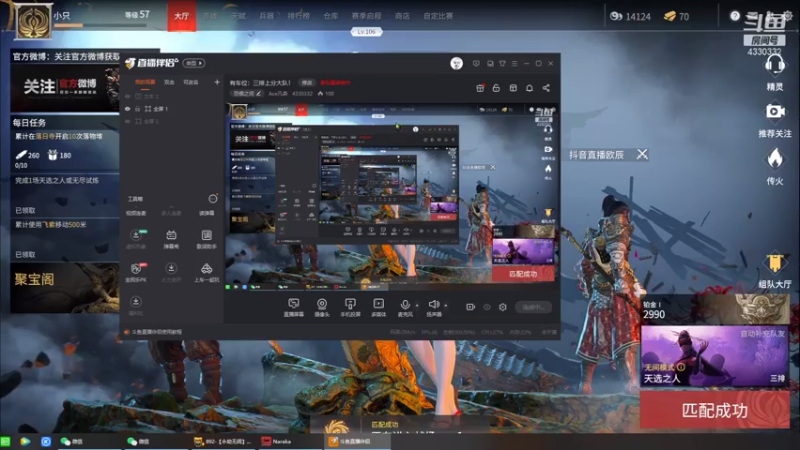Click the 直播中 live status button
Screen dimensions: 800x450
(x=533, y=307)
